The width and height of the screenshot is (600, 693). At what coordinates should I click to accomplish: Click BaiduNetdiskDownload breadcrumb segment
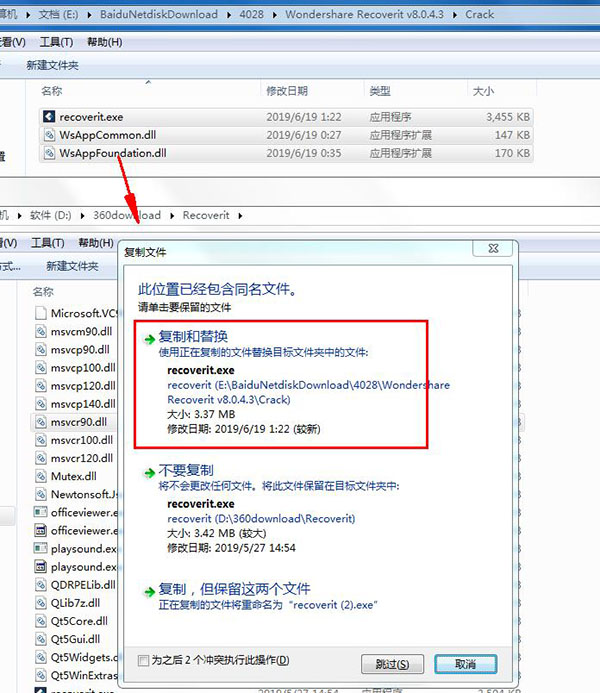coord(159,15)
